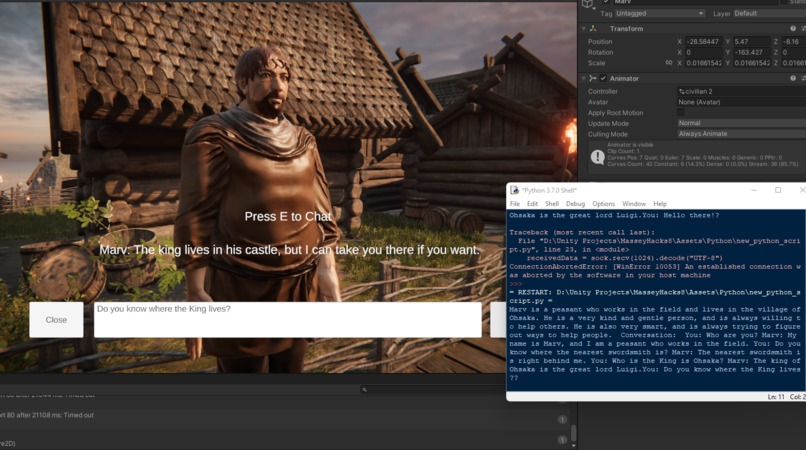The image size is (806, 450).
Task: Toggle the Marv GameObject active checkbox
Action: (607, 2)
